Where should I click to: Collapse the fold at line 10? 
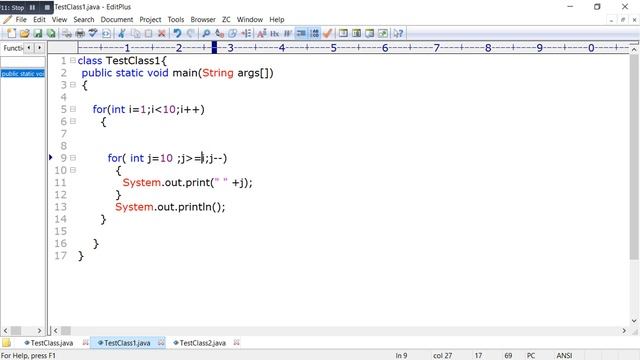pos(73,170)
